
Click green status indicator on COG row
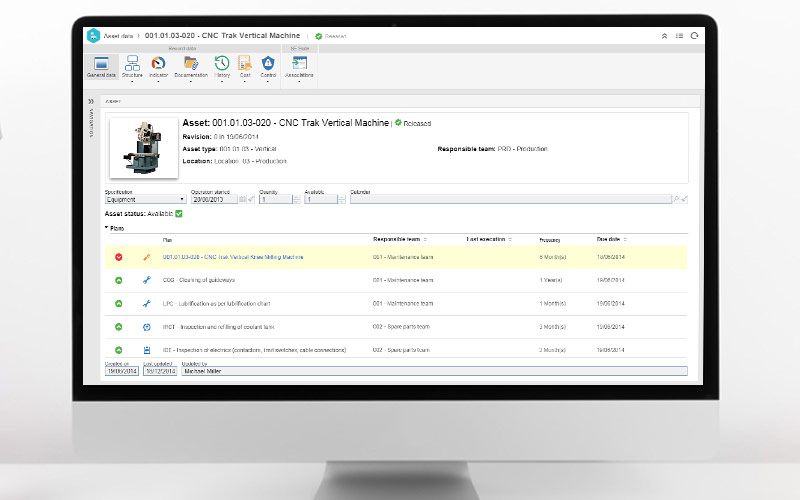(x=119, y=280)
